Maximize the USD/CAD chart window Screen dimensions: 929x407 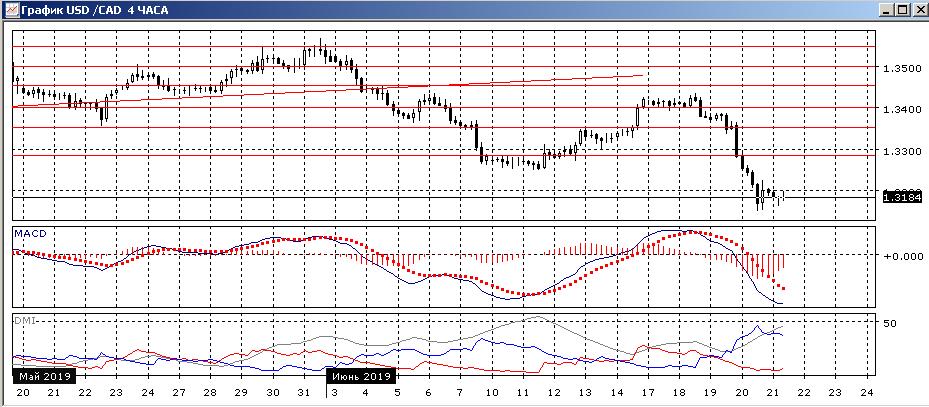(900, 9)
